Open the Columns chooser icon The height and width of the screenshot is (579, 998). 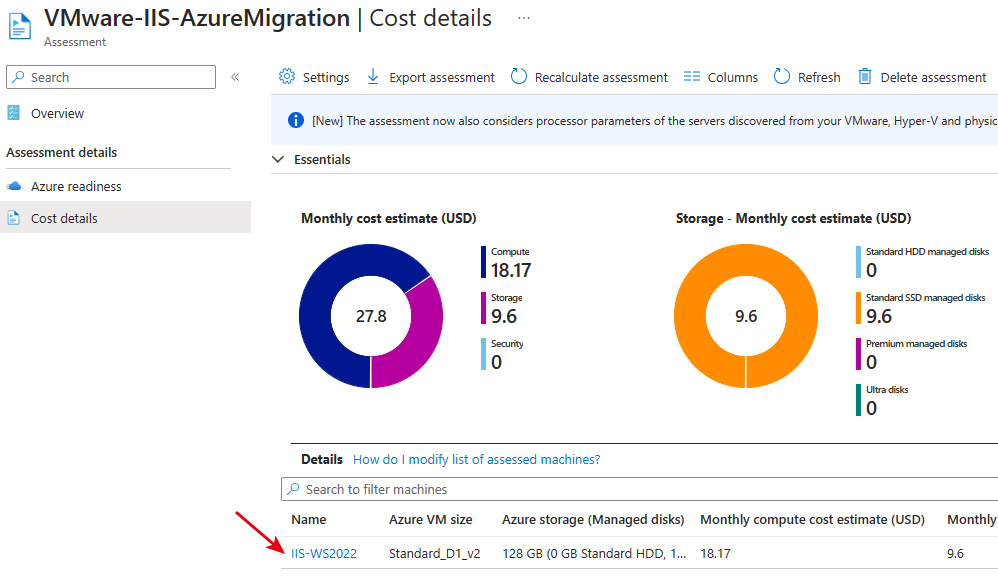(692, 77)
